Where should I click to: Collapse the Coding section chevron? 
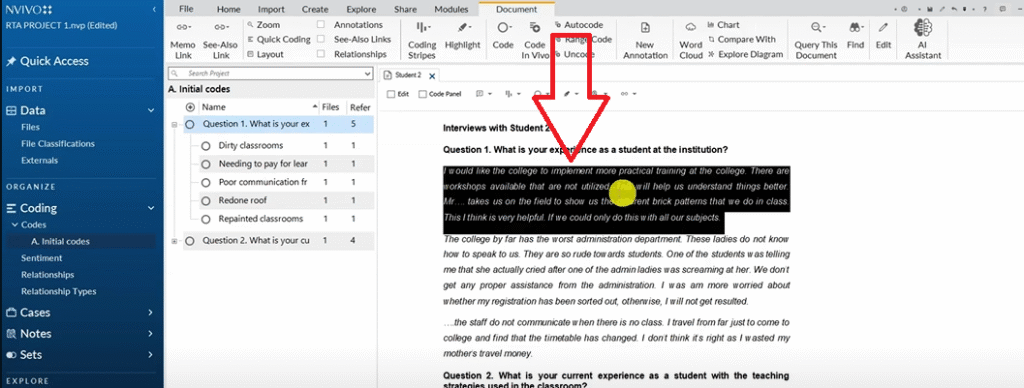tap(152, 208)
